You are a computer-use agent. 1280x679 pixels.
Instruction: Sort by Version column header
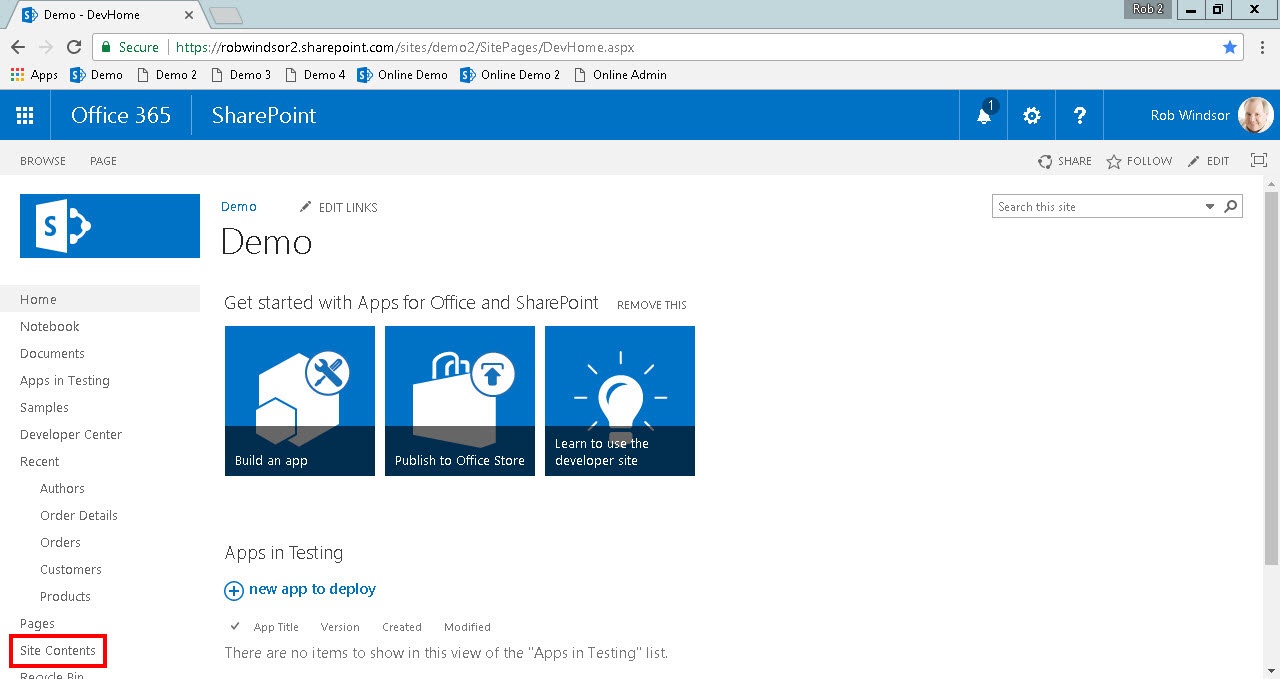coord(340,627)
